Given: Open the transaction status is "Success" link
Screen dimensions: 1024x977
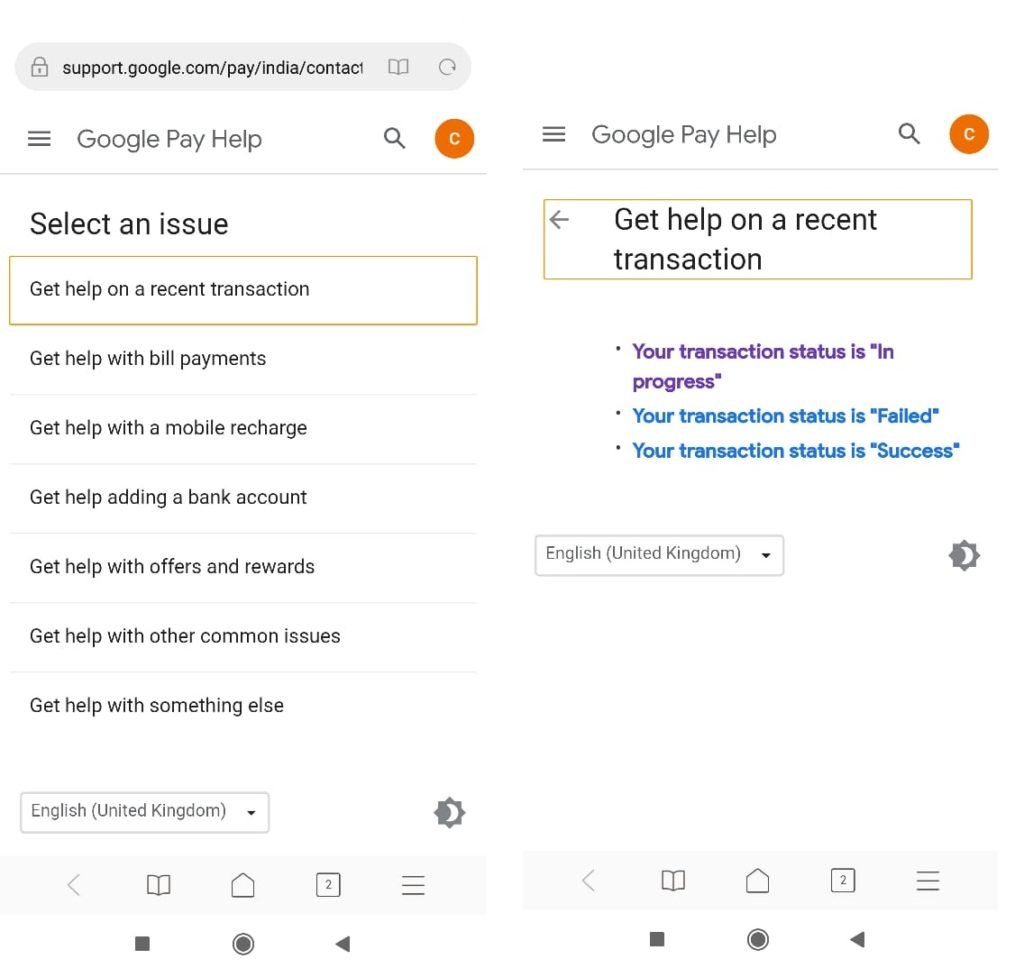Looking at the screenshot, I should tap(795, 451).
